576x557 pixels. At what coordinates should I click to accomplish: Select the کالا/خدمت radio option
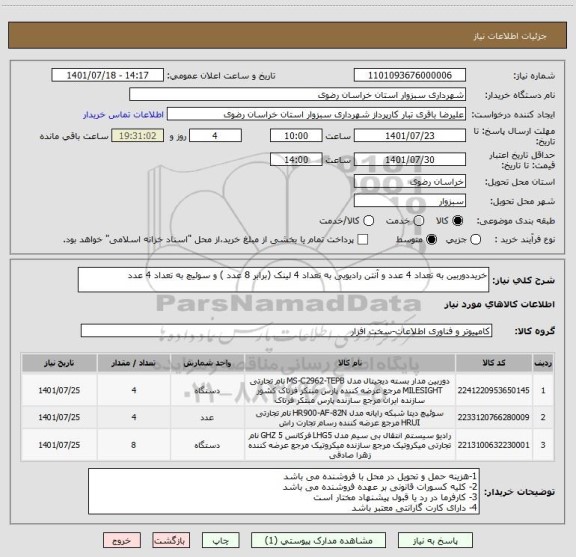368,220
